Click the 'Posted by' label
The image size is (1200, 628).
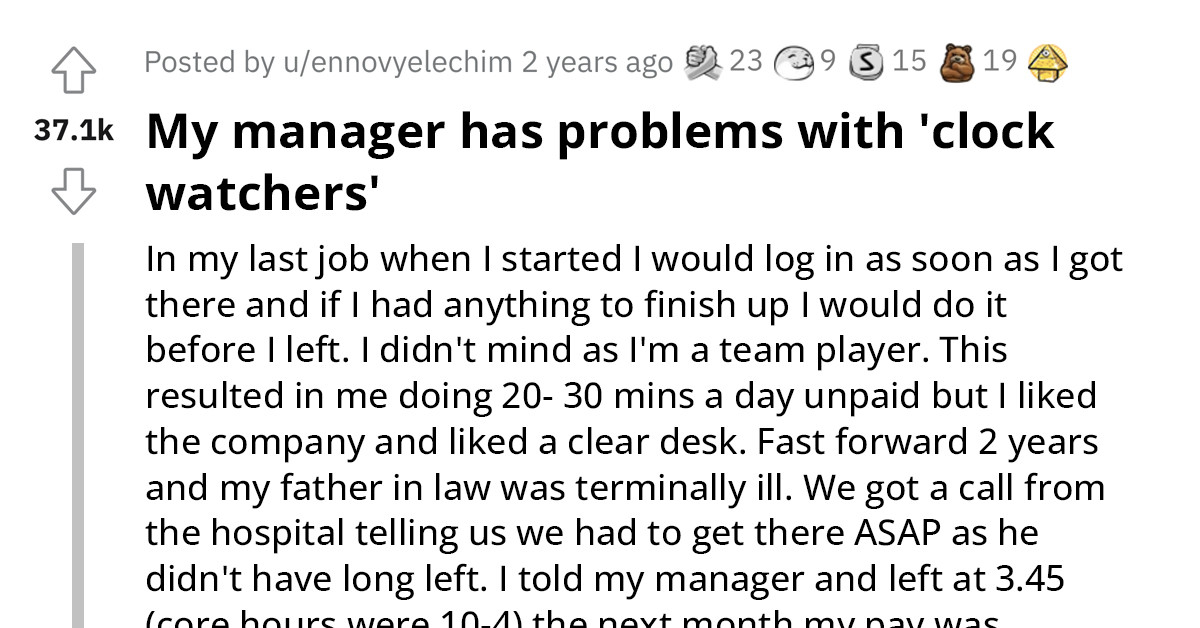coord(212,62)
